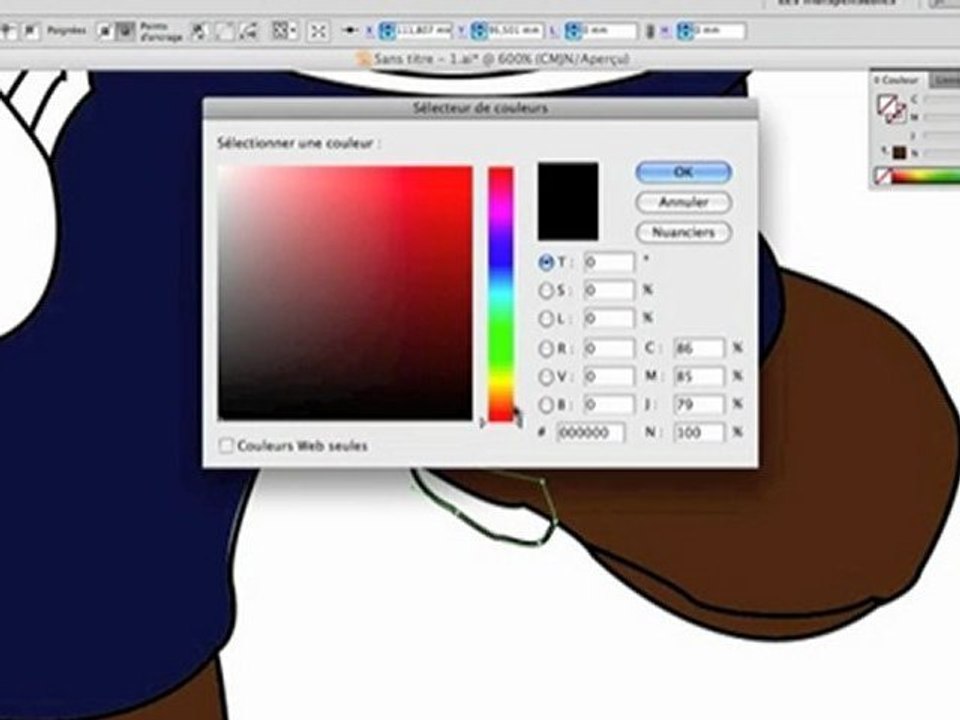Click the fill box in the Couleur panel
This screenshot has height=720, width=960.
pos(886,103)
